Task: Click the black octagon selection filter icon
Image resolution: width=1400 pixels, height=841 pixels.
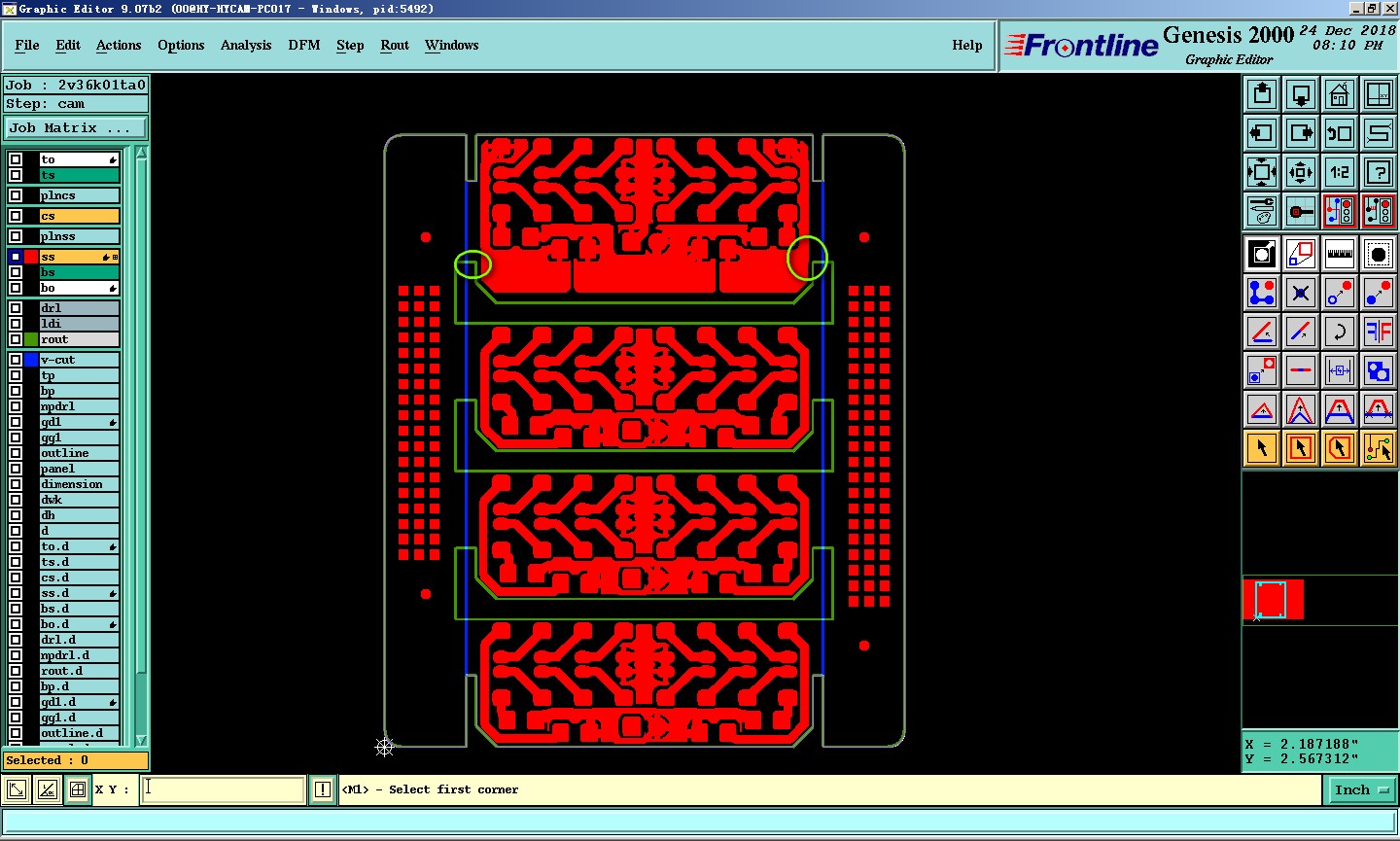Action: (1379, 254)
